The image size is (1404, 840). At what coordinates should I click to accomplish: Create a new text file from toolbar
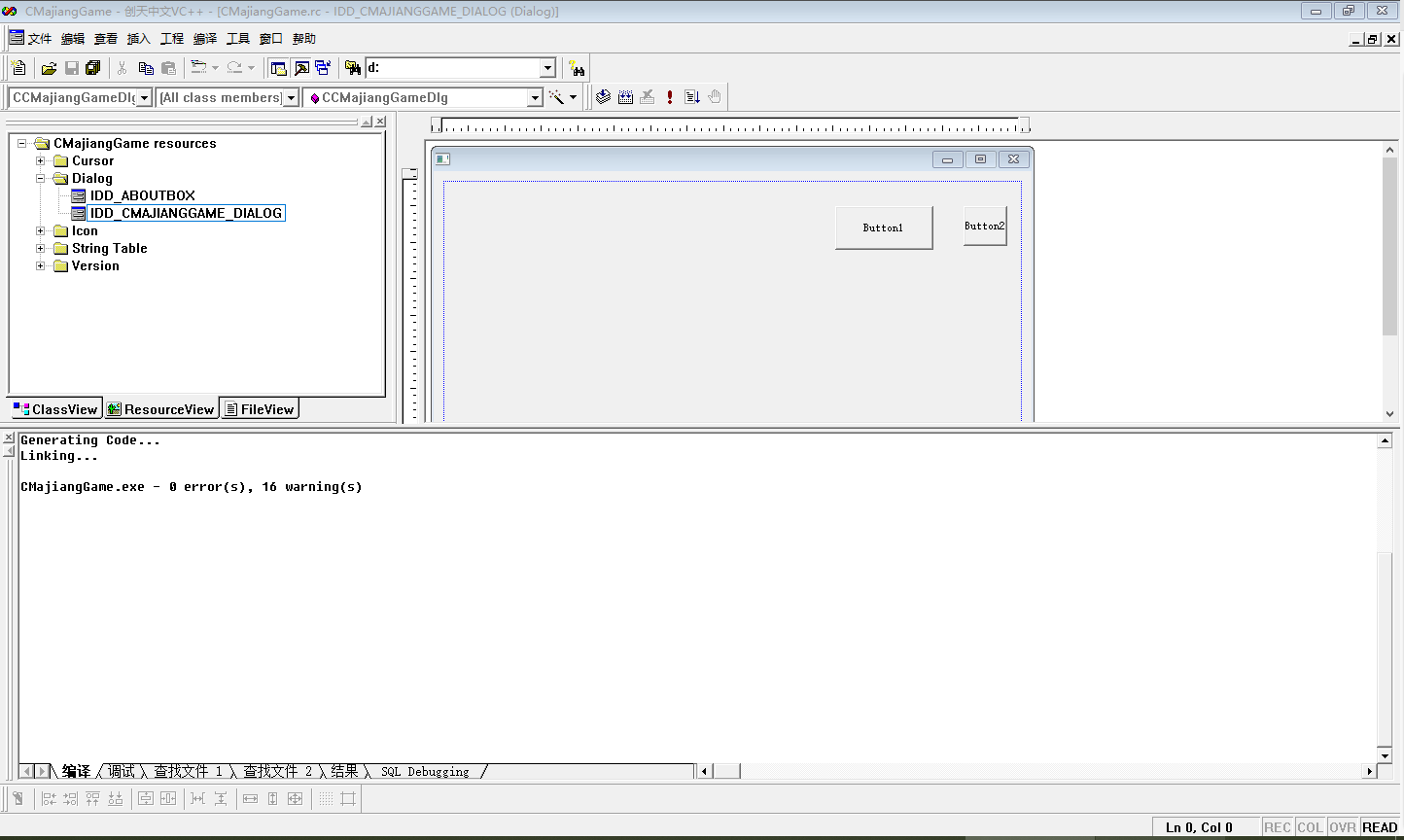pos(18,68)
